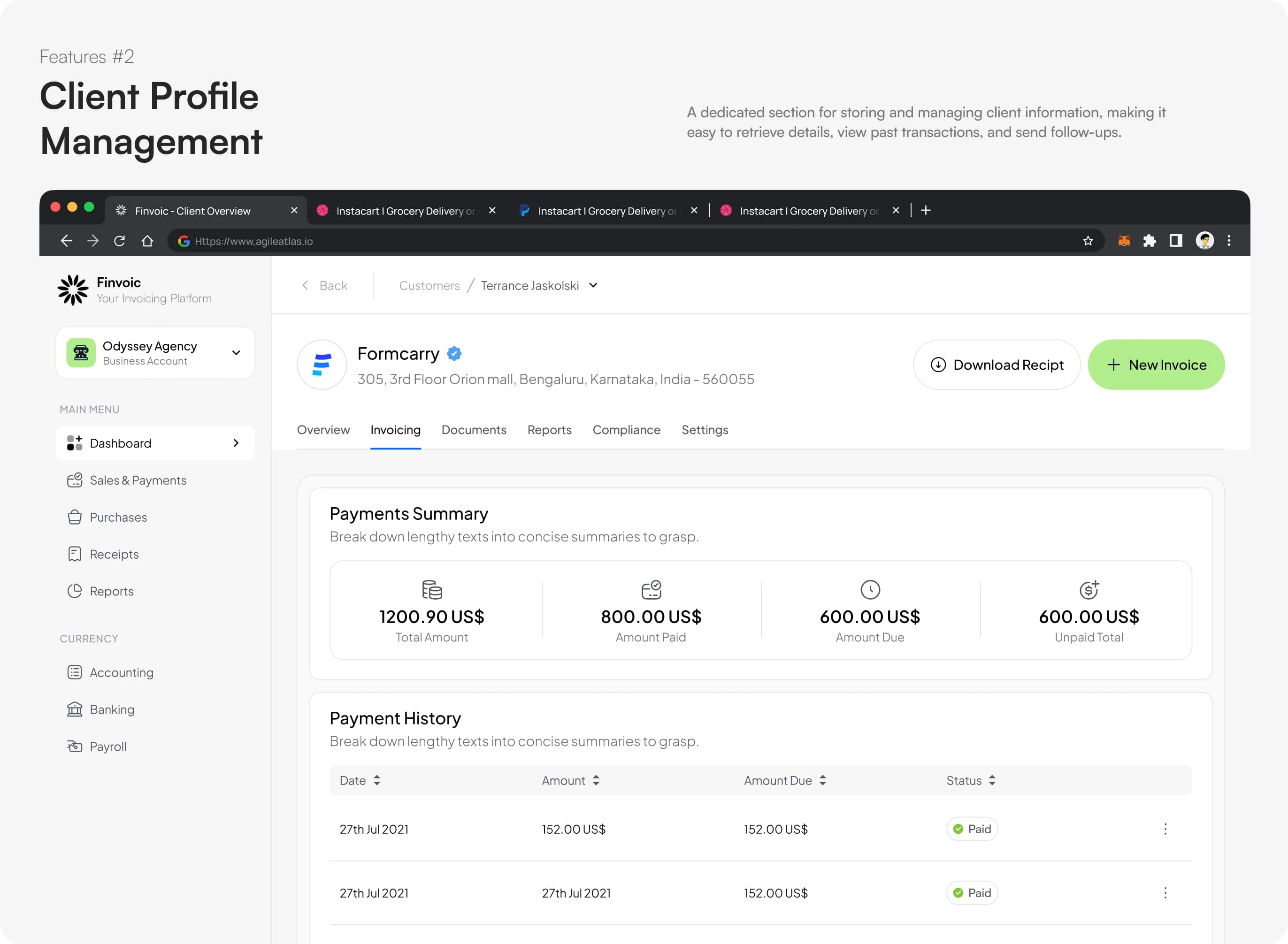Viewport: 1288px width, 944px height.
Task: Click the Amount Due clock icon
Action: coord(870,589)
